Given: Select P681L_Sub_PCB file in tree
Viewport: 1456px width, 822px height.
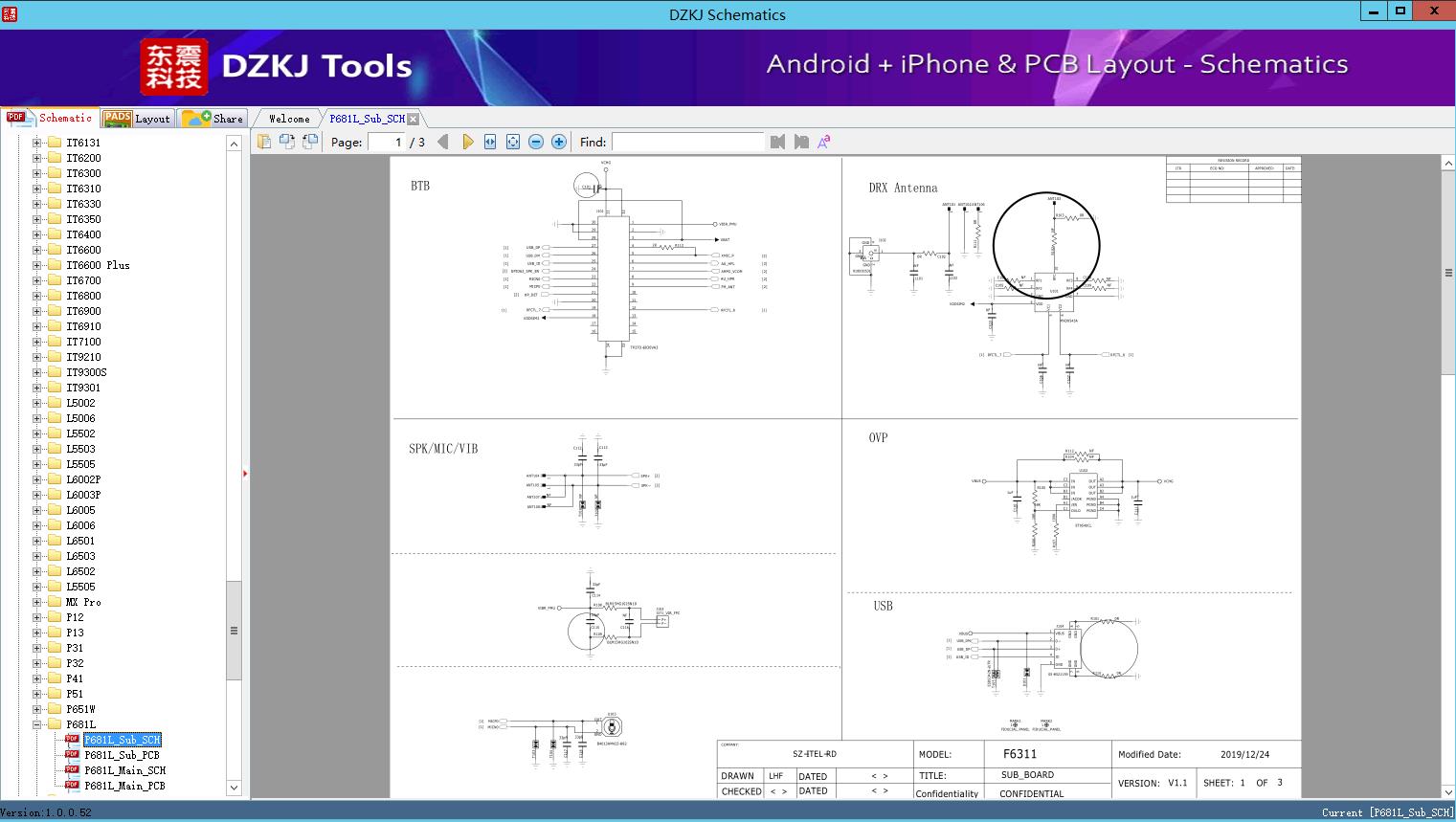Looking at the screenshot, I should 122,755.
